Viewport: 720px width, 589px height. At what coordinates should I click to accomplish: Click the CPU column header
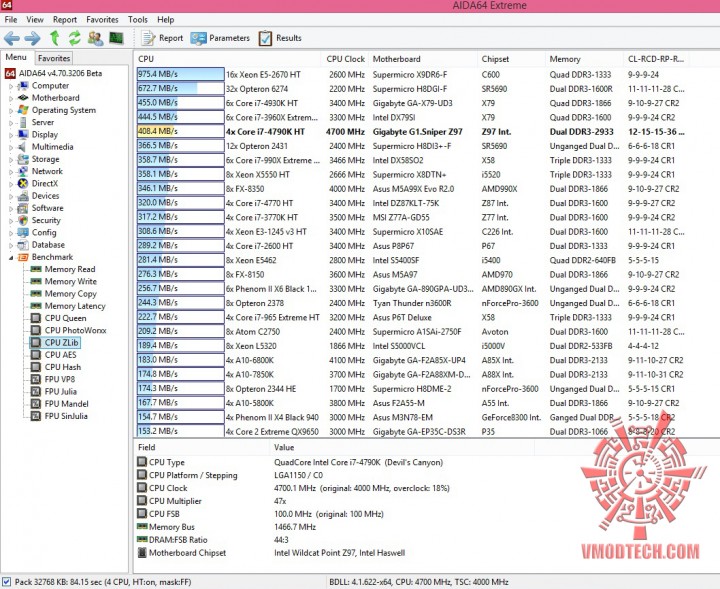coord(228,59)
